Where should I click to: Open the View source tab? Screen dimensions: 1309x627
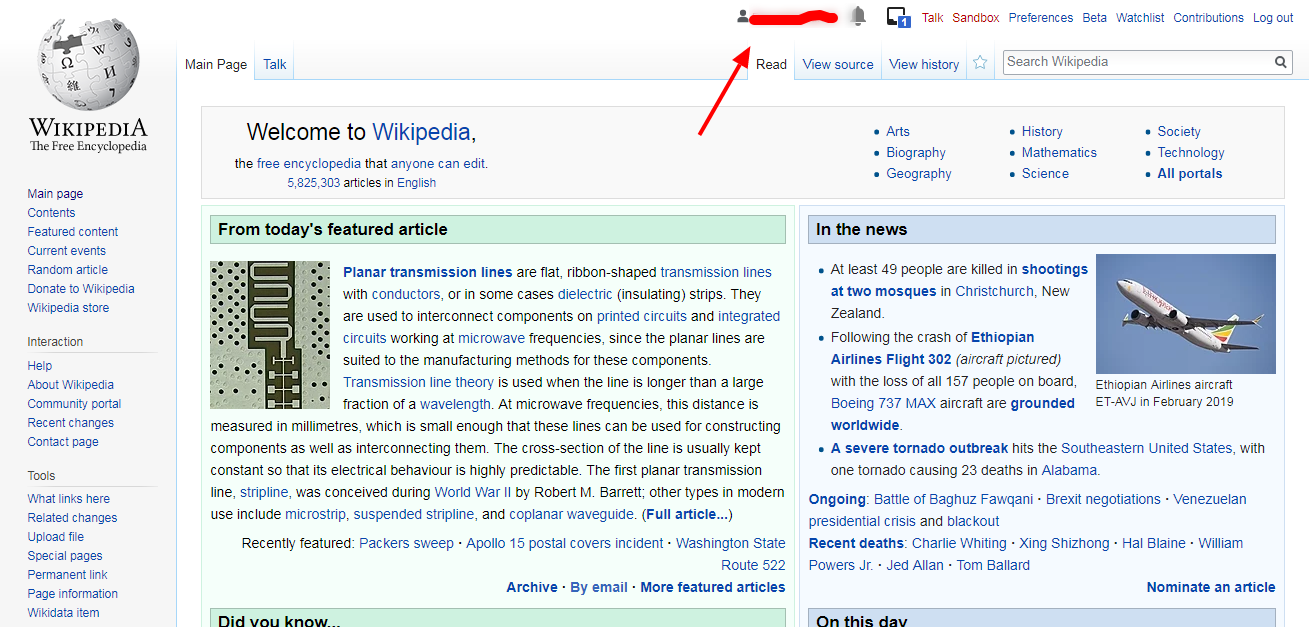(838, 64)
